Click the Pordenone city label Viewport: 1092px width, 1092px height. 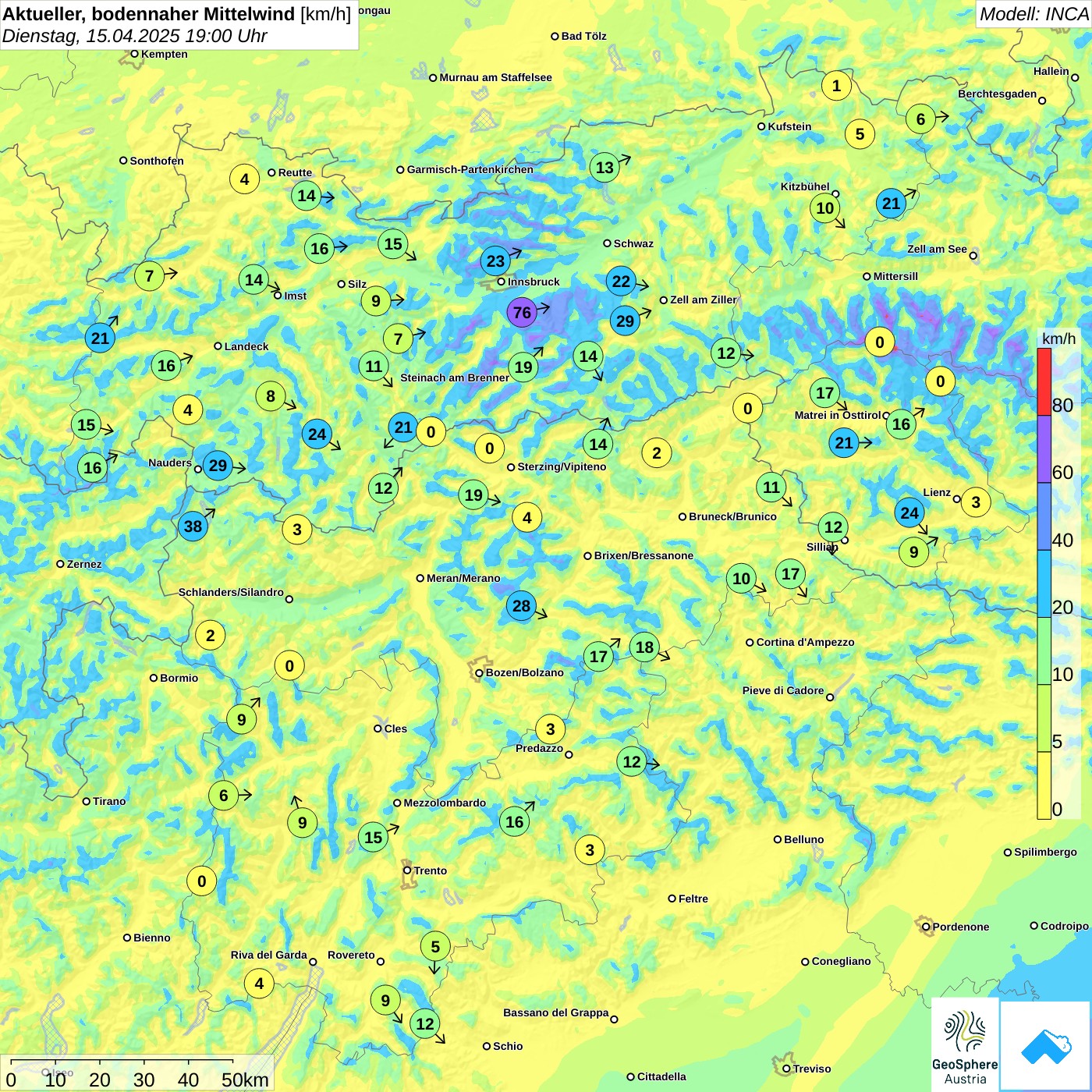pyautogui.click(x=961, y=927)
